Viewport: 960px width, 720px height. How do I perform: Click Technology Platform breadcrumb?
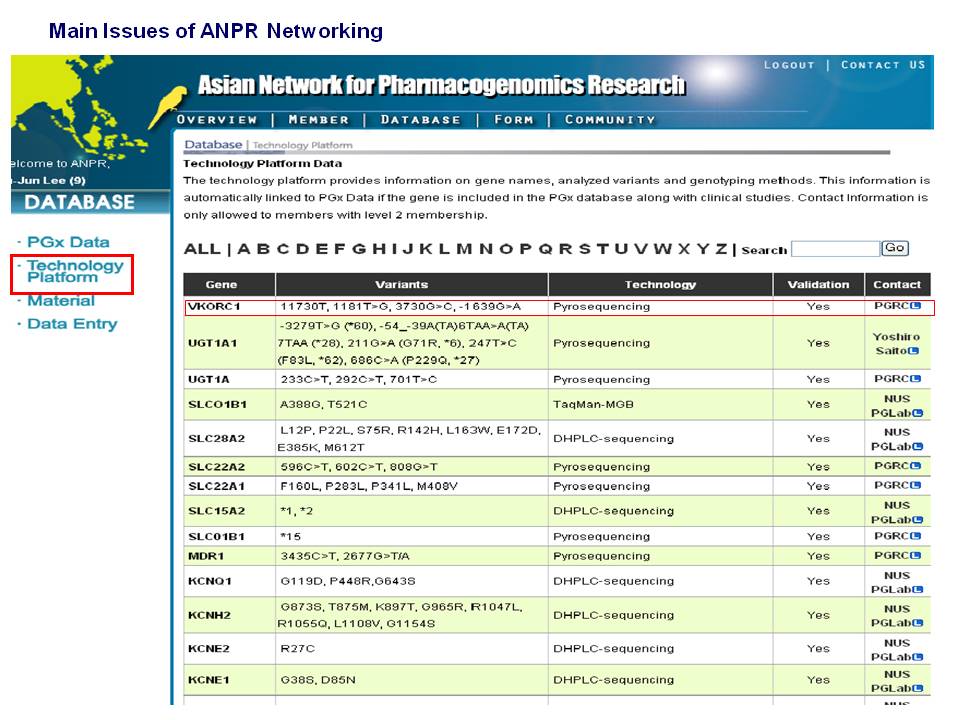point(302,145)
